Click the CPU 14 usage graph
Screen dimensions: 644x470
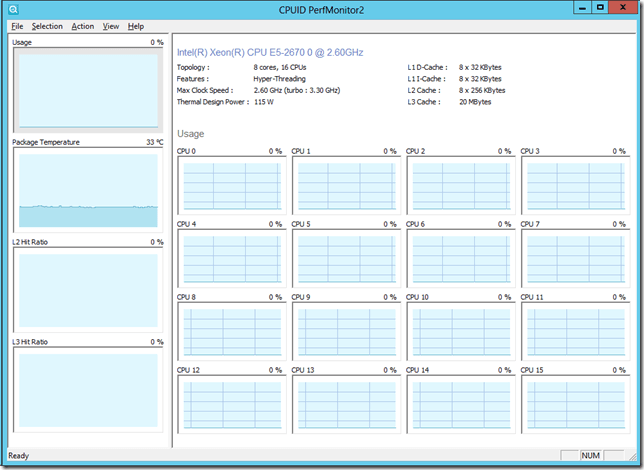point(461,404)
